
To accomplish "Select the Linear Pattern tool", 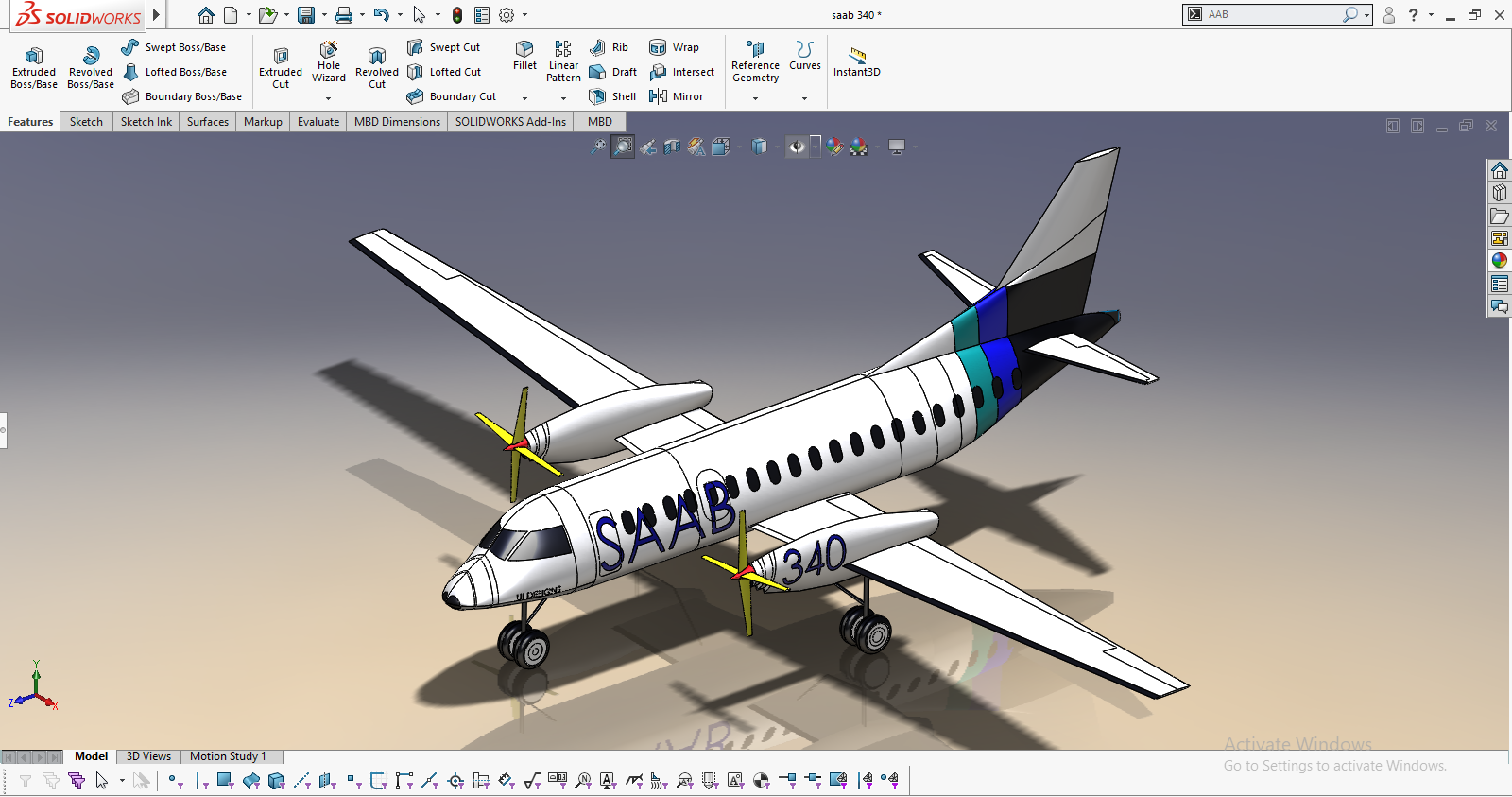I will pos(563,61).
